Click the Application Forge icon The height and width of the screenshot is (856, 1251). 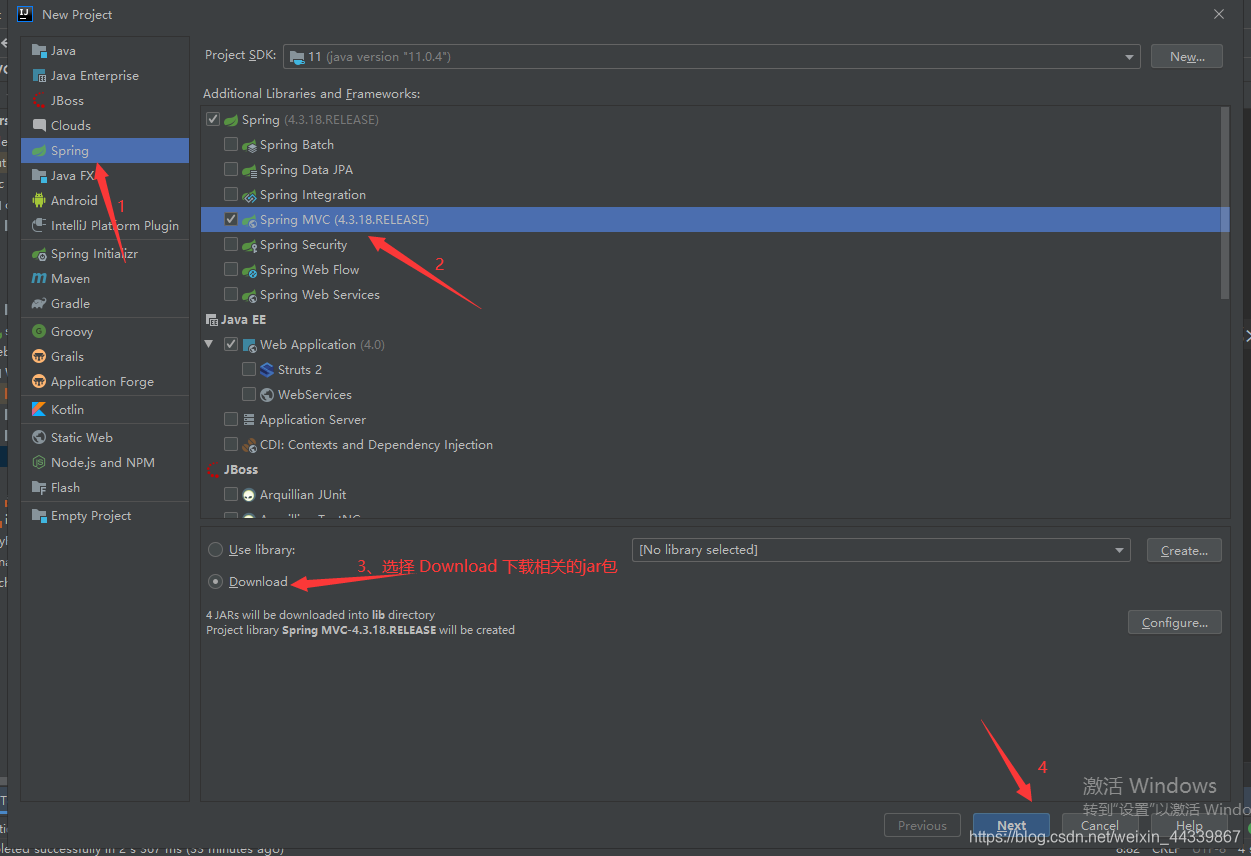(x=39, y=381)
